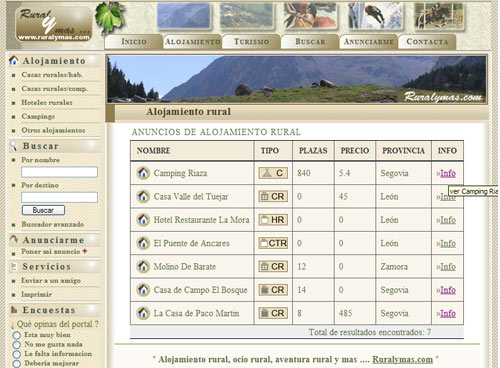Click the CTR type badge for El Puente de Ancares
The image size is (500, 368).
pos(273,243)
